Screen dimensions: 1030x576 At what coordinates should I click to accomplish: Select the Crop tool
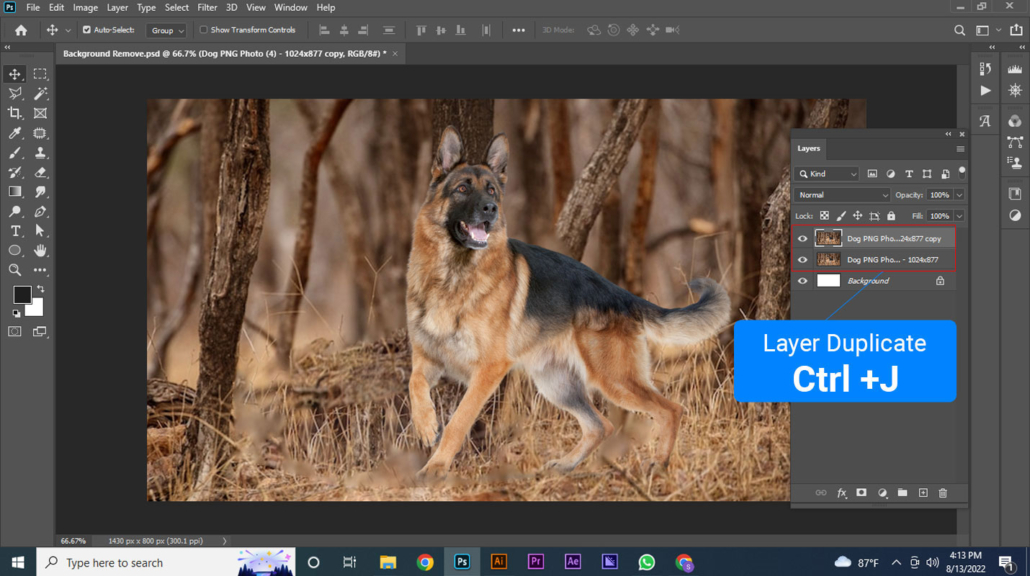click(15, 113)
